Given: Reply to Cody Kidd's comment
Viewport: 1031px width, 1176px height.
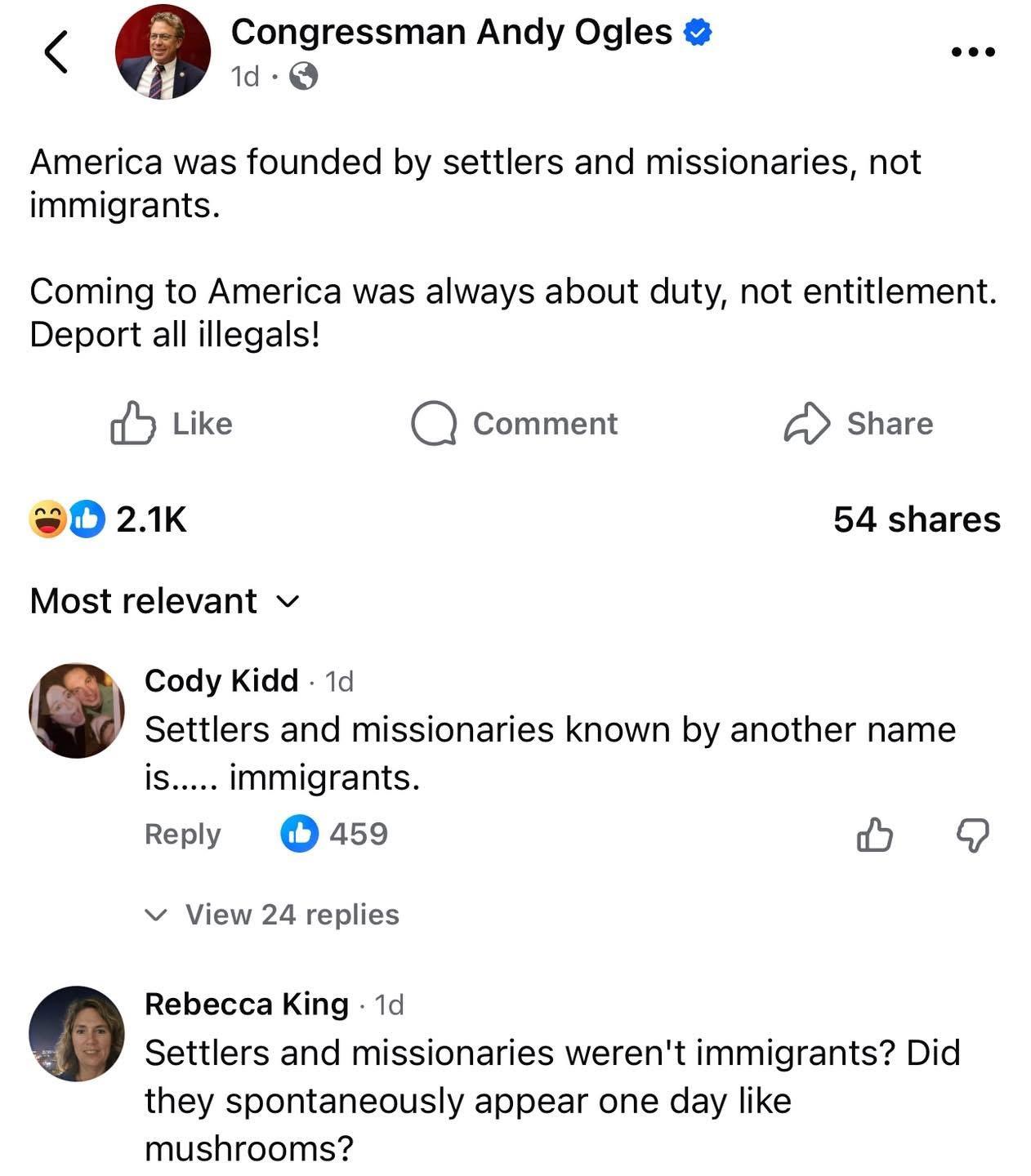Looking at the screenshot, I should point(182,834).
